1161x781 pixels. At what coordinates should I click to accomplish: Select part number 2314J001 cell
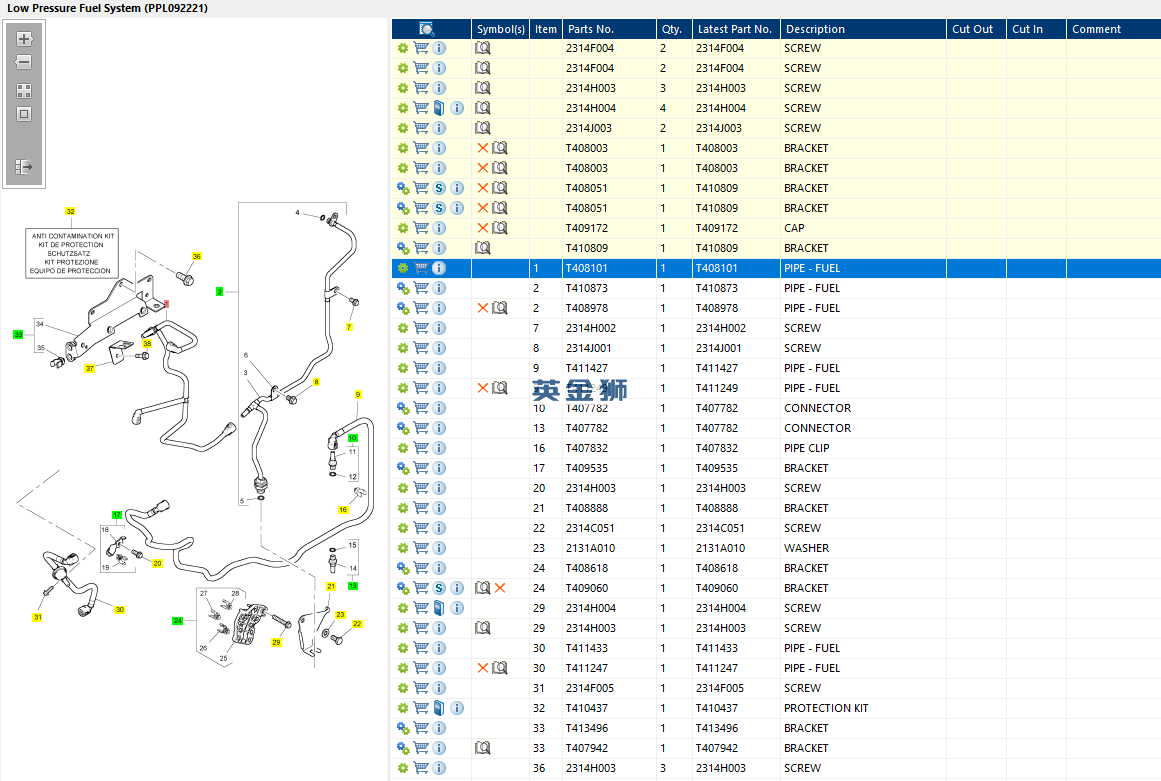609,348
